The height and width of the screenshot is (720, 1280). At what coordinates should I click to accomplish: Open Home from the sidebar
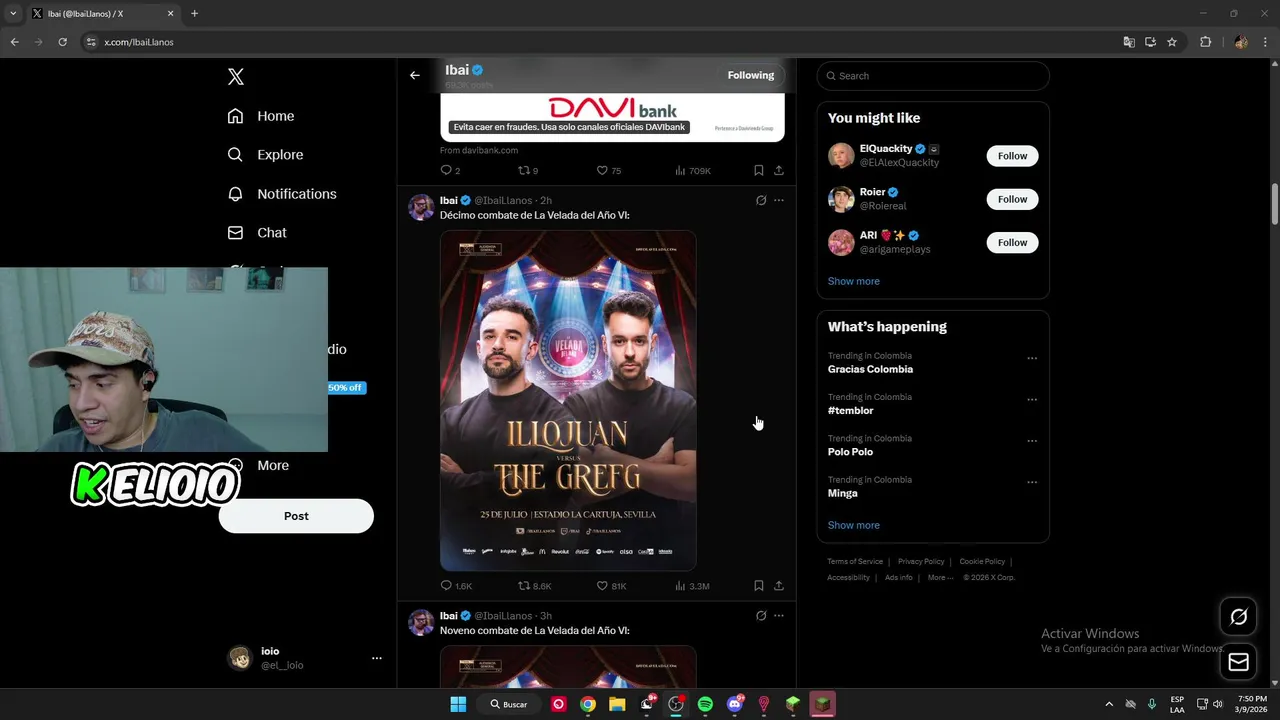(261, 116)
